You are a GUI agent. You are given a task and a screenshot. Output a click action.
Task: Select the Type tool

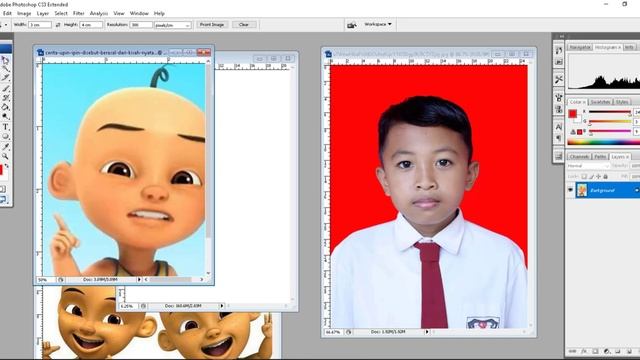click(5, 127)
